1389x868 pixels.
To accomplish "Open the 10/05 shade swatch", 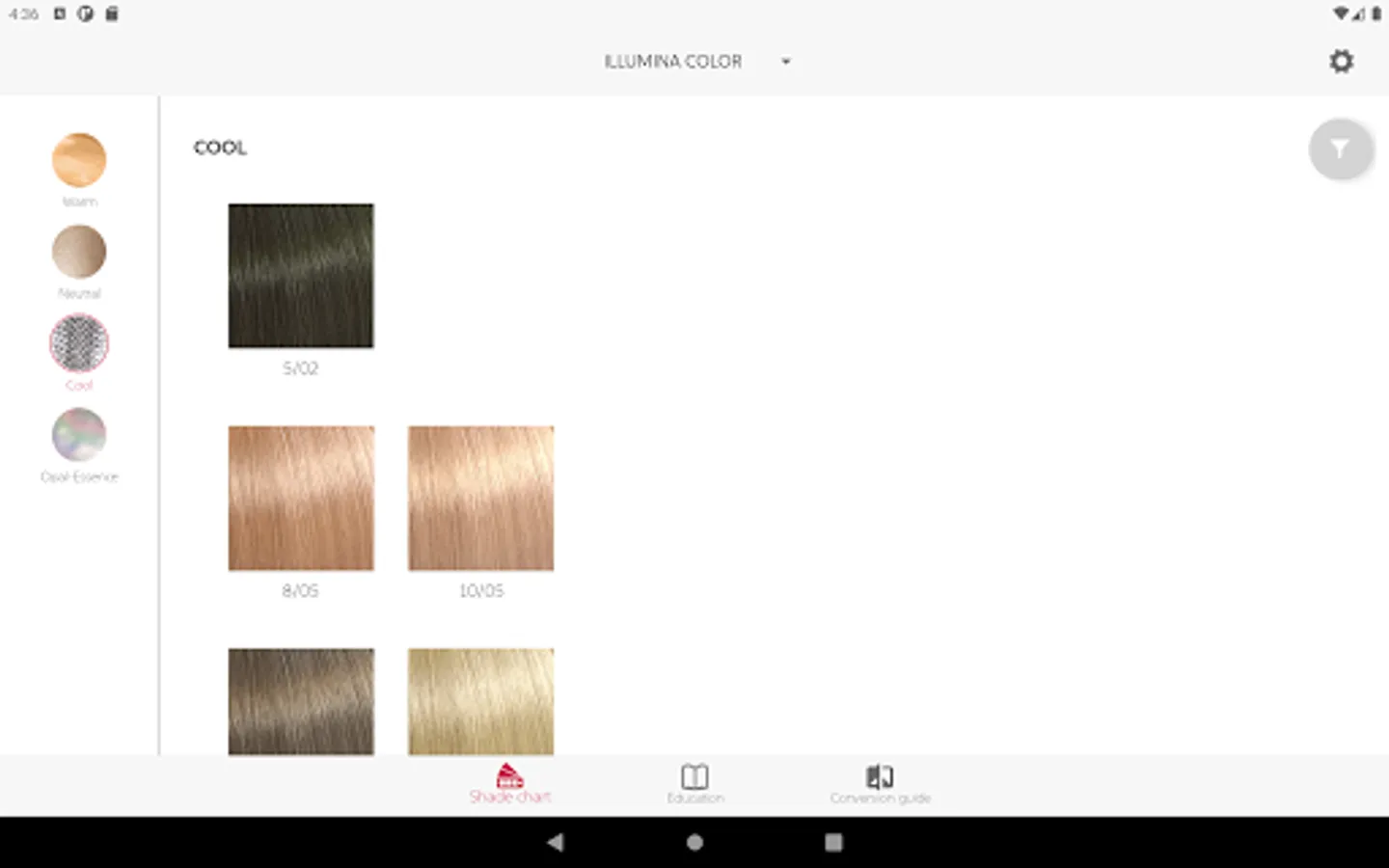I will pyautogui.click(x=481, y=499).
